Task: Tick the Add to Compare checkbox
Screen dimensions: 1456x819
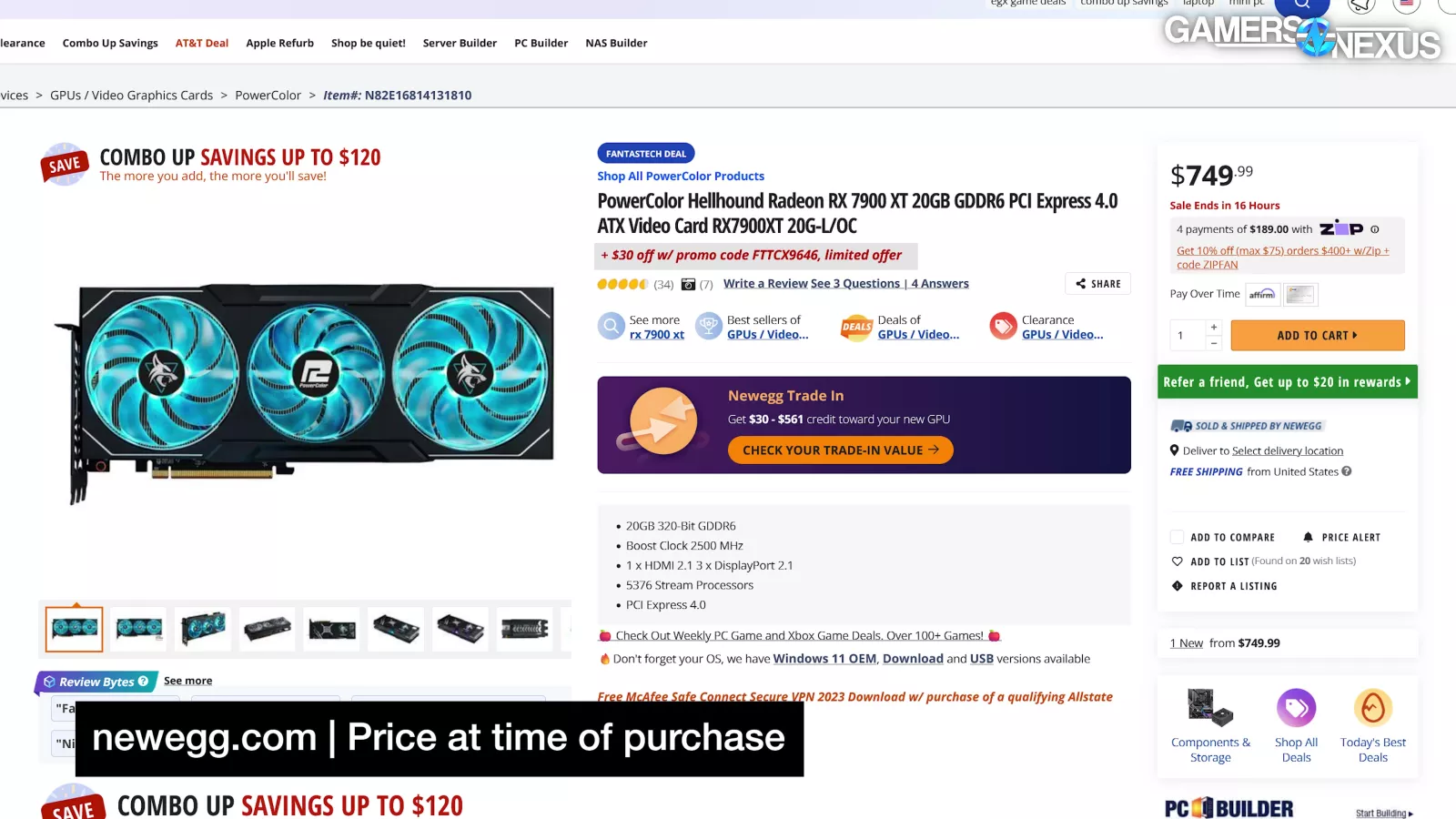Action: 1177,538
